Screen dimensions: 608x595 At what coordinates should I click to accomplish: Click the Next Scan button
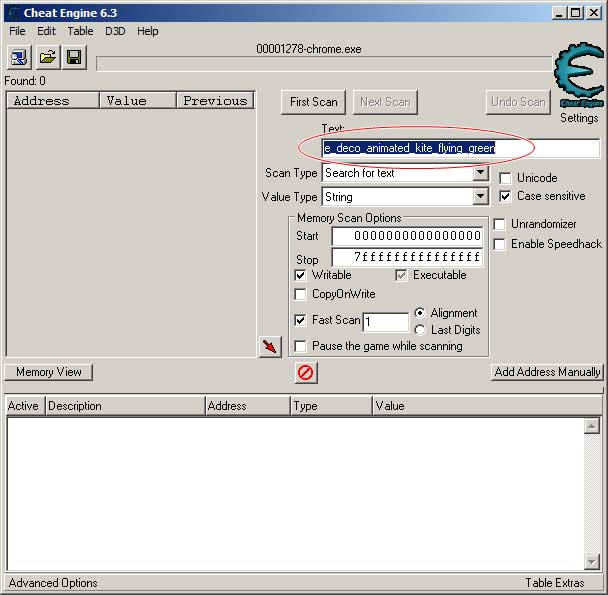tap(385, 102)
